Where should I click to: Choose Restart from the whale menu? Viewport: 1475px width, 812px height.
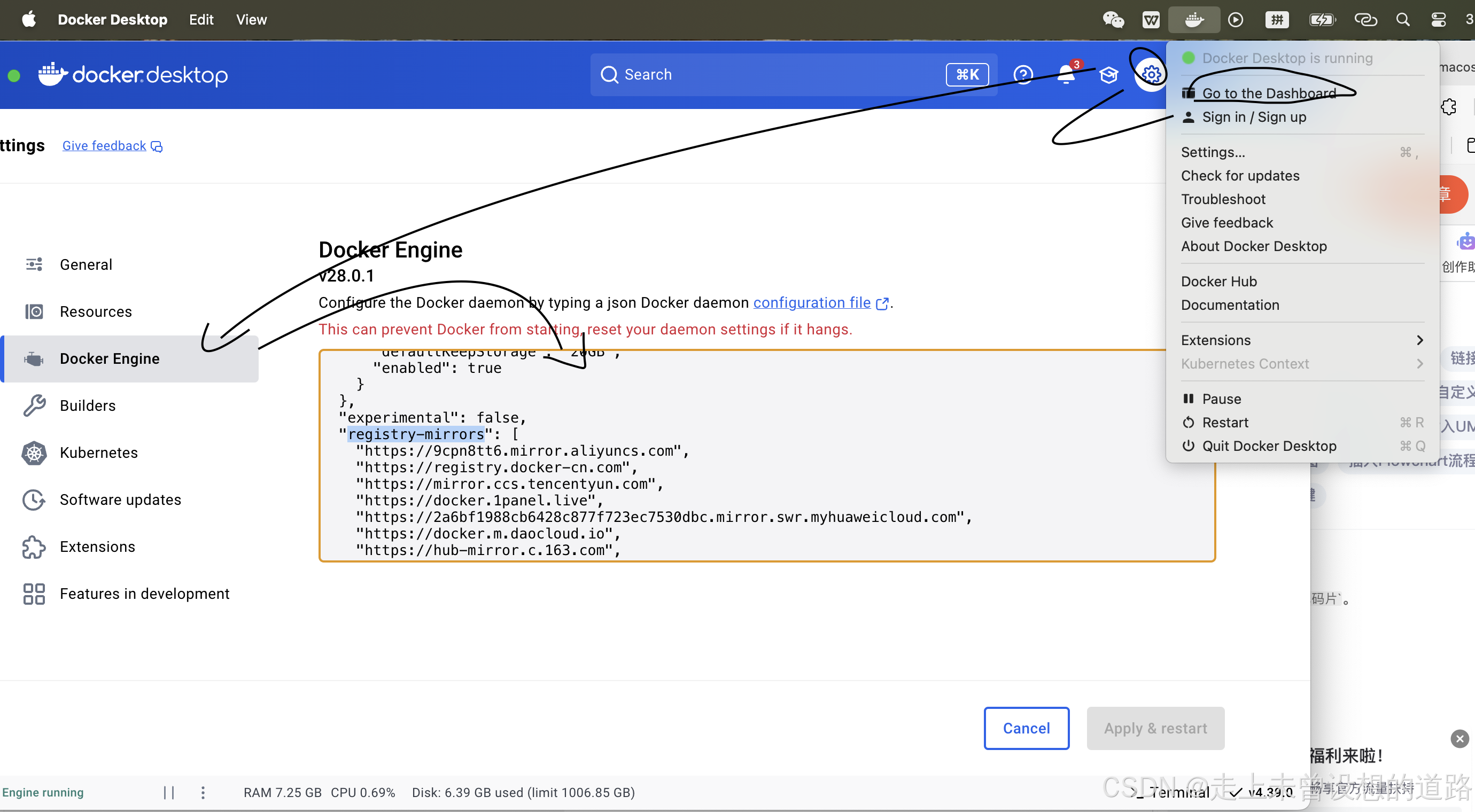tap(1225, 423)
